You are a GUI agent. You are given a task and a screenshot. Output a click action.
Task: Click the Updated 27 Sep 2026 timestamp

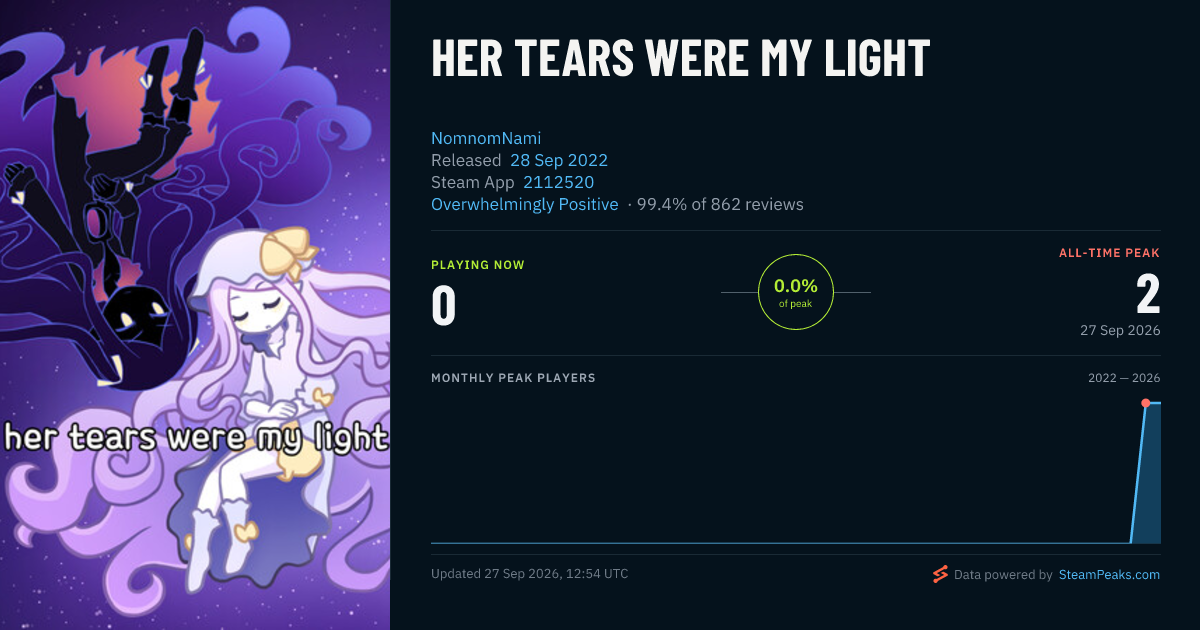(x=530, y=574)
